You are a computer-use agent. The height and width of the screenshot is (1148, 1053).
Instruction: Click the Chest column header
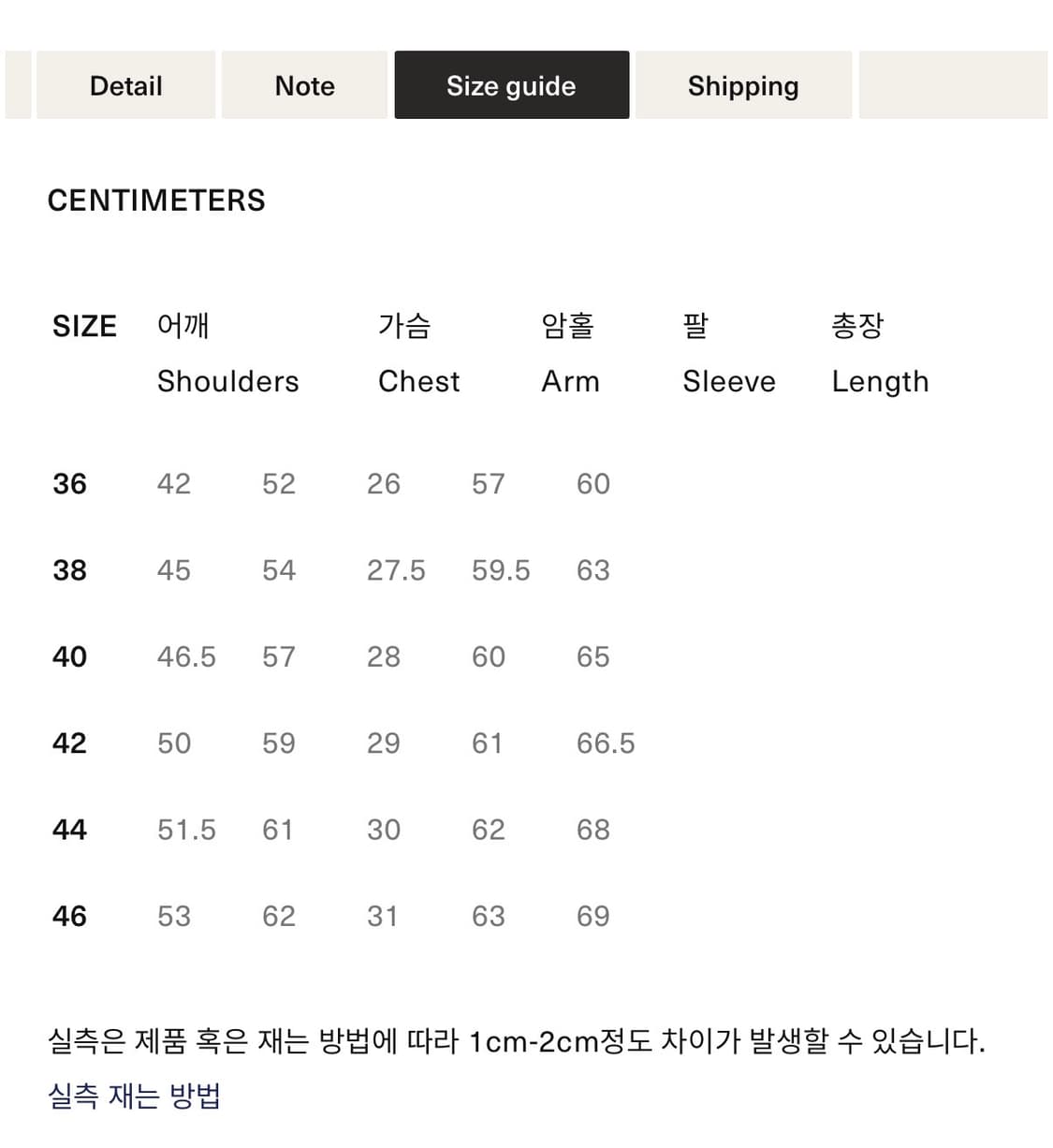click(x=418, y=380)
